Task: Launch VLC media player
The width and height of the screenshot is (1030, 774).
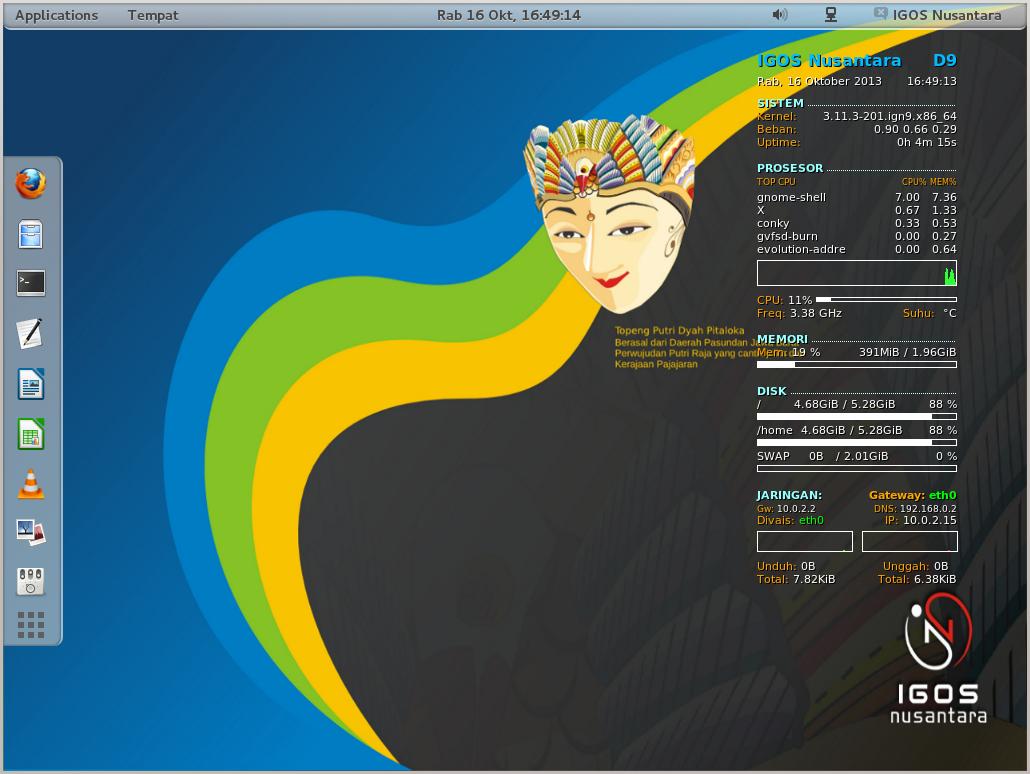Action: 31,483
